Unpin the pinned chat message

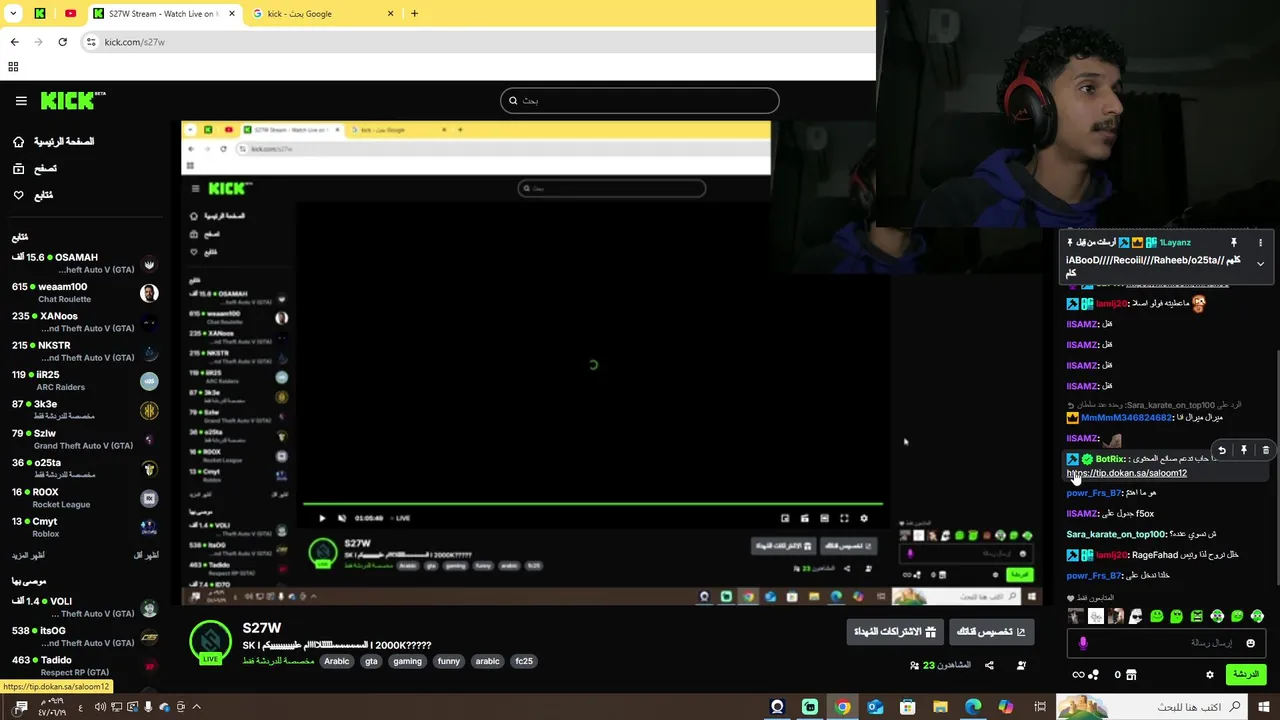pos(1234,242)
